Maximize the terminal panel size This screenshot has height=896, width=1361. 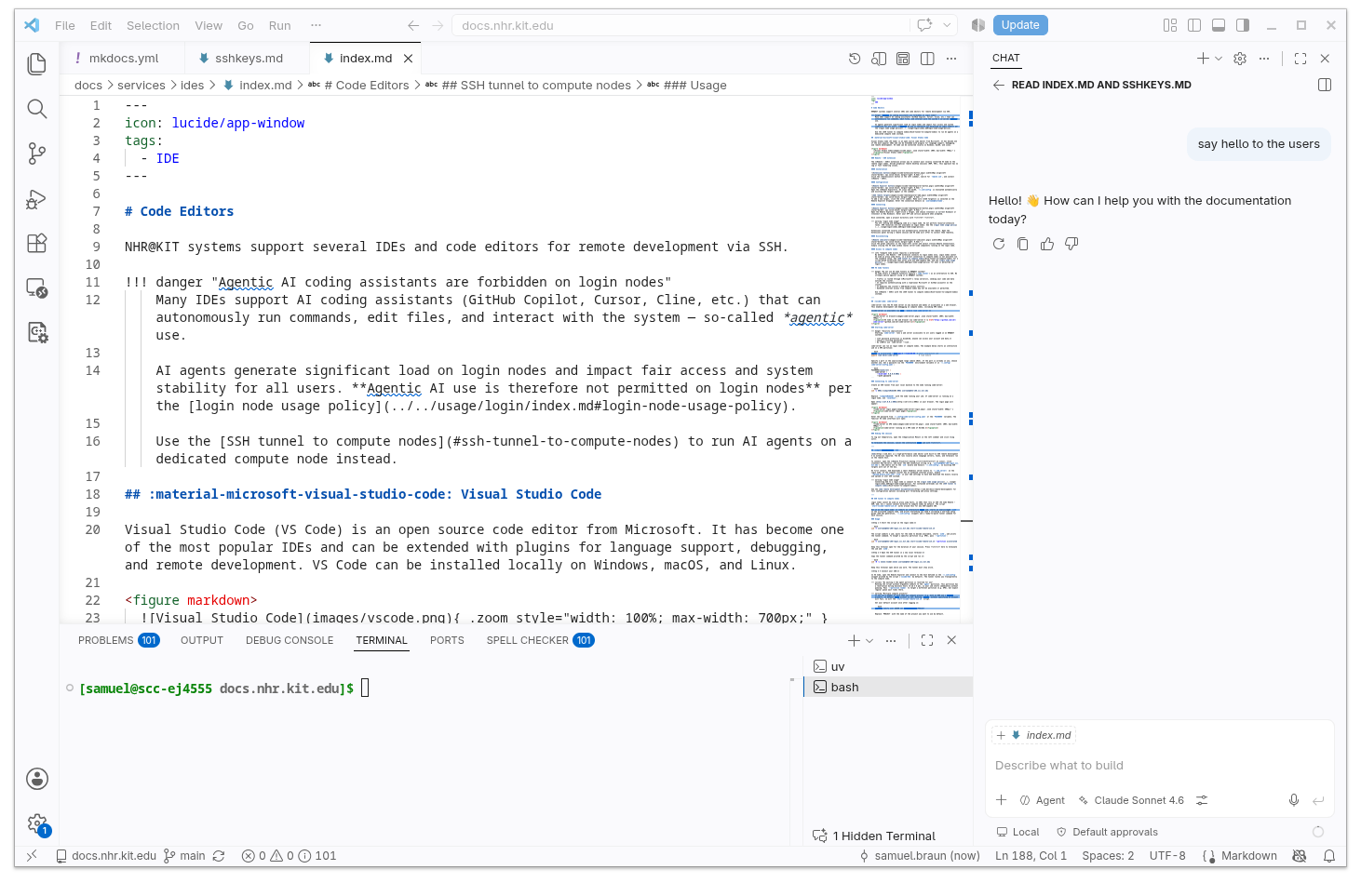(927, 640)
